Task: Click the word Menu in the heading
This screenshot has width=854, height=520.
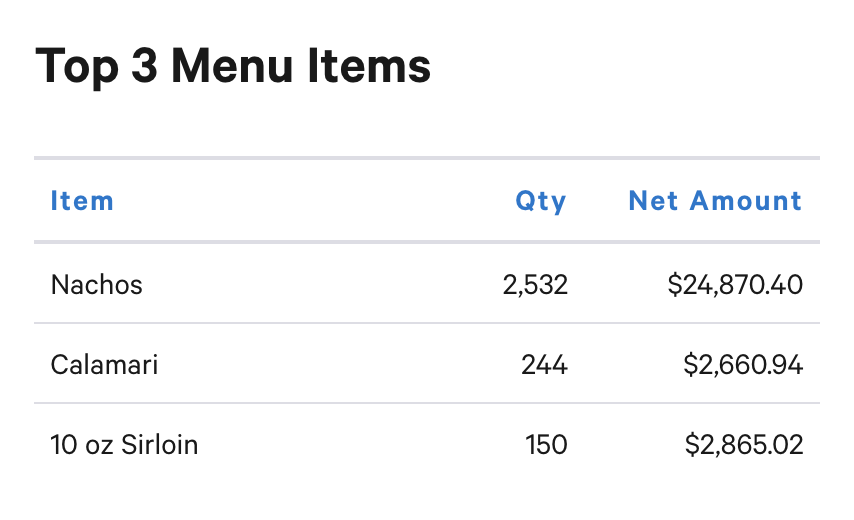Action: [233, 66]
